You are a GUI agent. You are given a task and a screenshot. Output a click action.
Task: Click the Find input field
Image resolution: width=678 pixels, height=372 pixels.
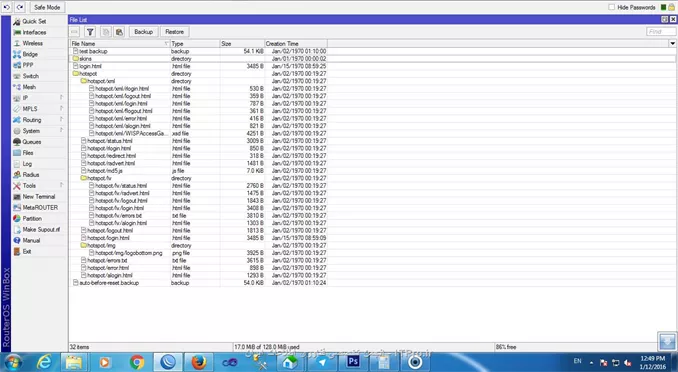661,32
